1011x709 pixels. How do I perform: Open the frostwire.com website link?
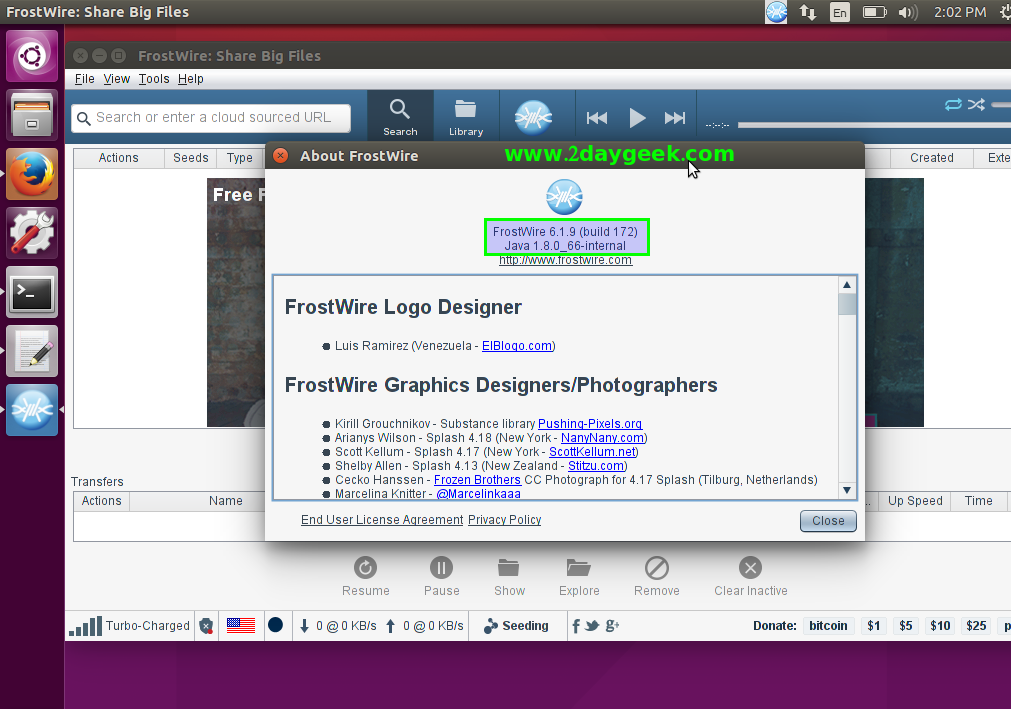[565, 260]
